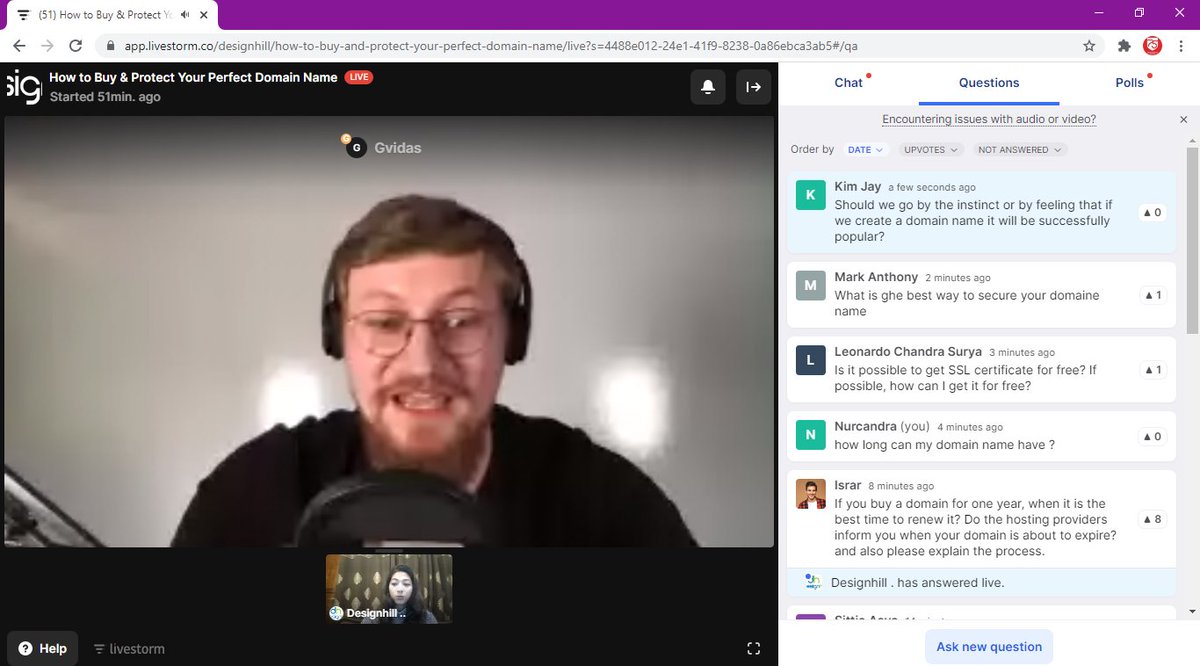Open the Polls tab

[x=1130, y=83]
